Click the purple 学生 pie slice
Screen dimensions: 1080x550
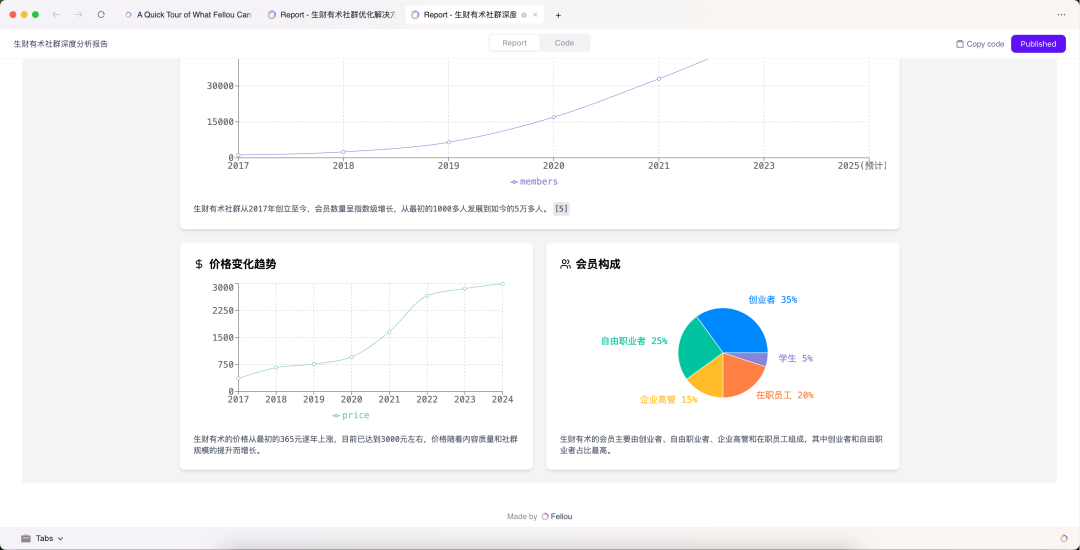tap(754, 359)
